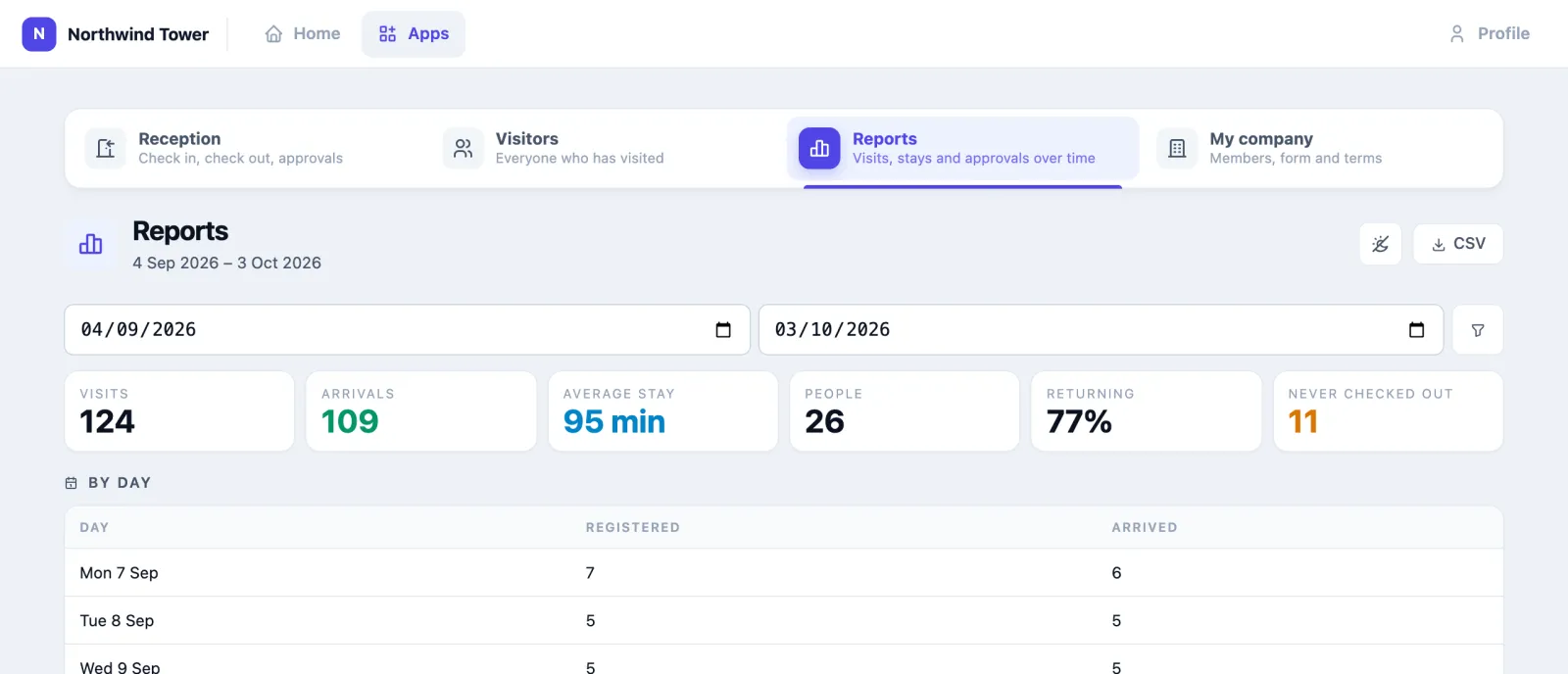Download the report as CSV

click(1457, 244)
